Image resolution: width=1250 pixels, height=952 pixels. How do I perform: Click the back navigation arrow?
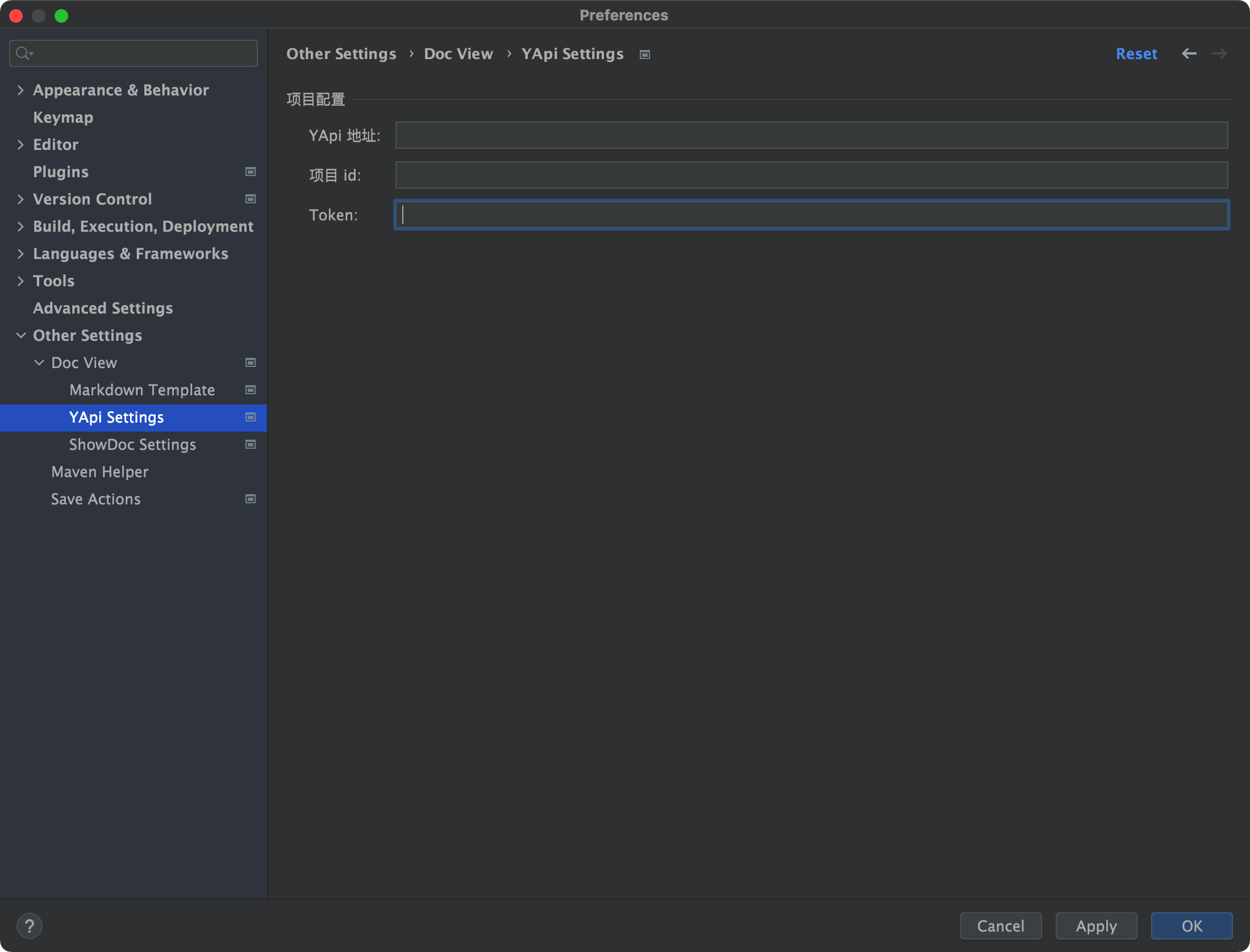1189,53
